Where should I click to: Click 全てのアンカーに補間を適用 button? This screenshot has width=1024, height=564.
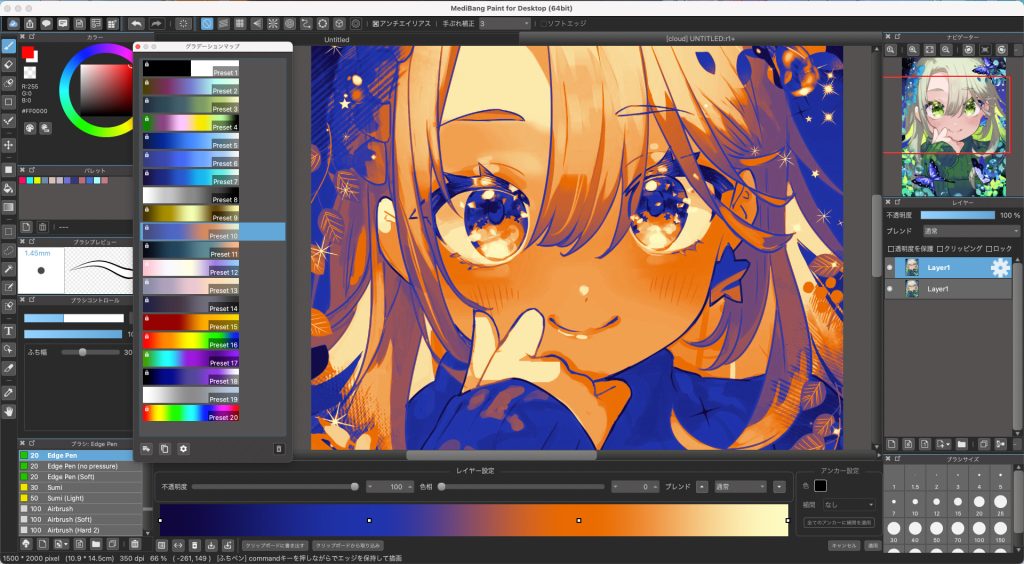[x=839, y=523]
